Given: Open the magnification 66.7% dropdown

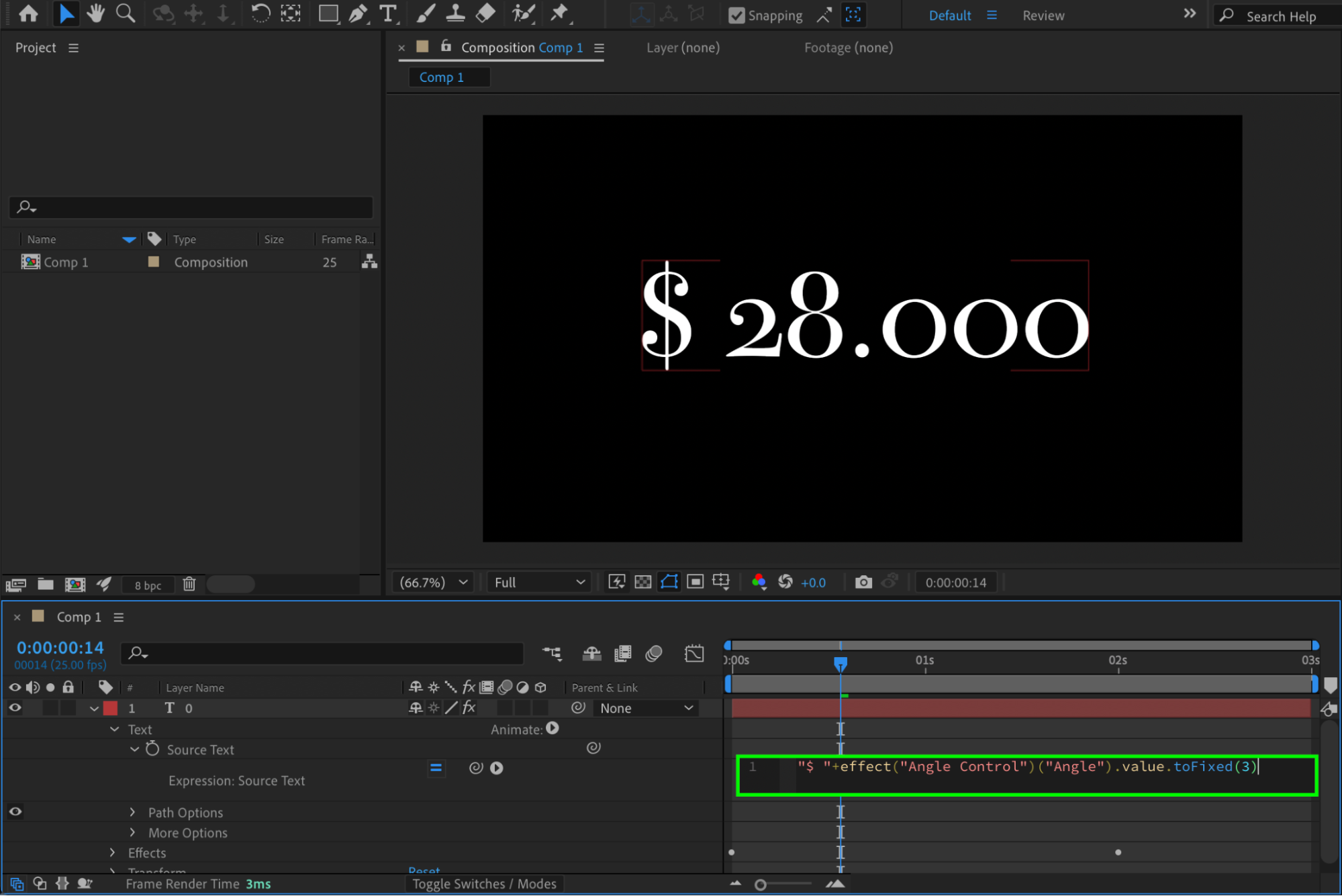Looking at the screenshot, I should coord(433,583).
